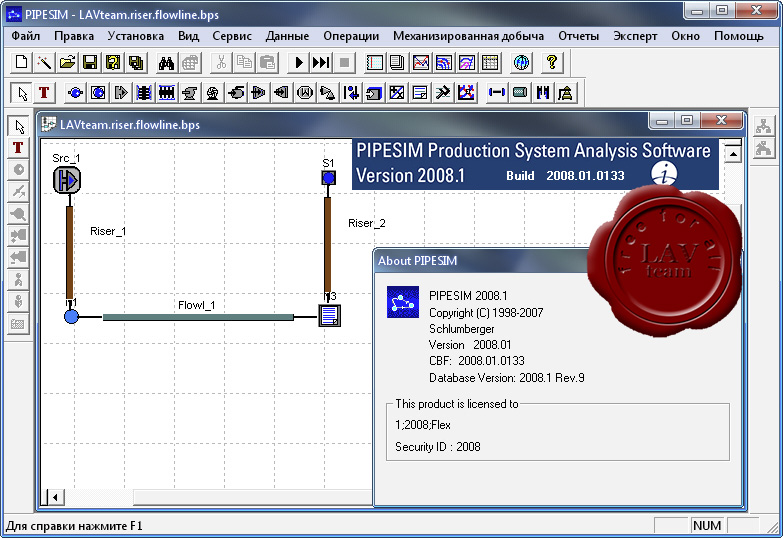Pick the report tool page icon in toolbar

tap(420, 93)
